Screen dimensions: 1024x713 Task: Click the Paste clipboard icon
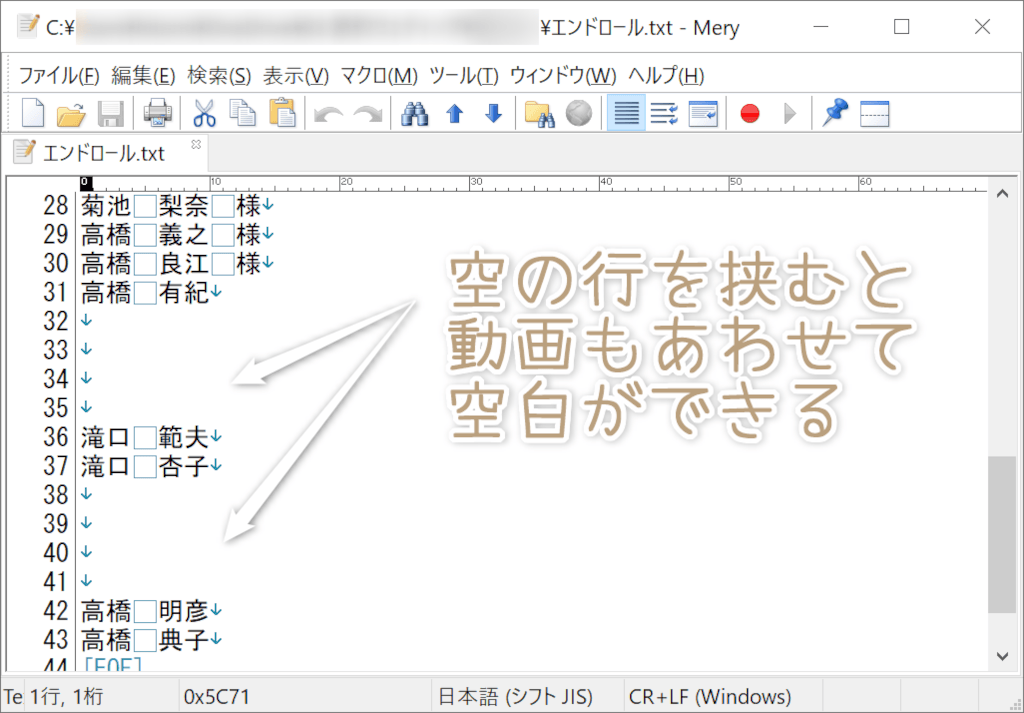[283, 113]
